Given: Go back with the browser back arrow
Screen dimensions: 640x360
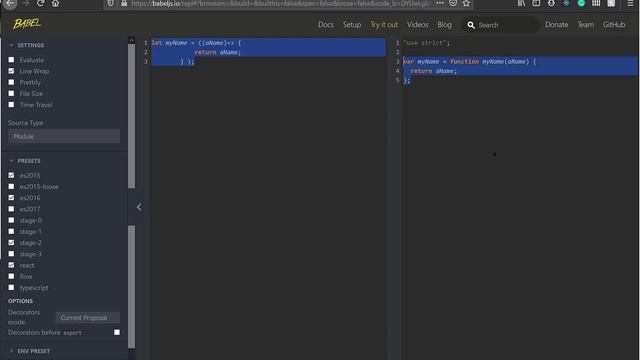Looking at the screenshot, I should pos(10,3).
